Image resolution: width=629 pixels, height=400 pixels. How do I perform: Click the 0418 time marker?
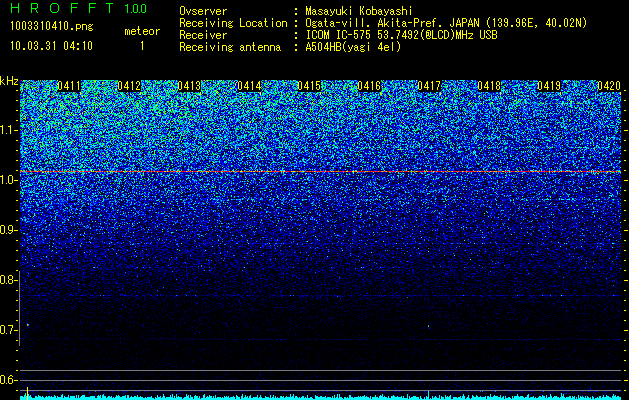click(x=489, y=86)
